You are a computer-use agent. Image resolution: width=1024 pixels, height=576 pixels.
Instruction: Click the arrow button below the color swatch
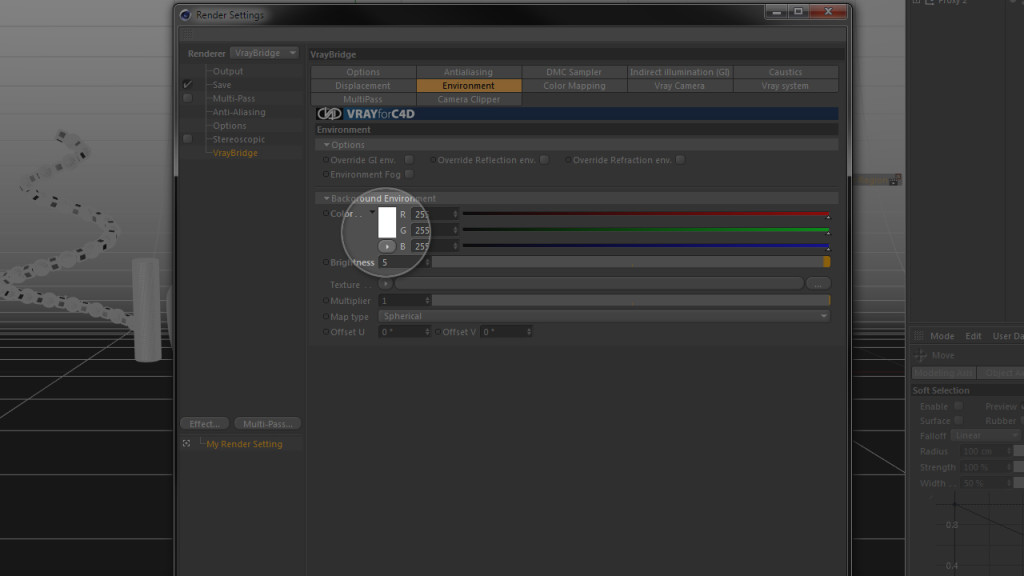point(387,246)
